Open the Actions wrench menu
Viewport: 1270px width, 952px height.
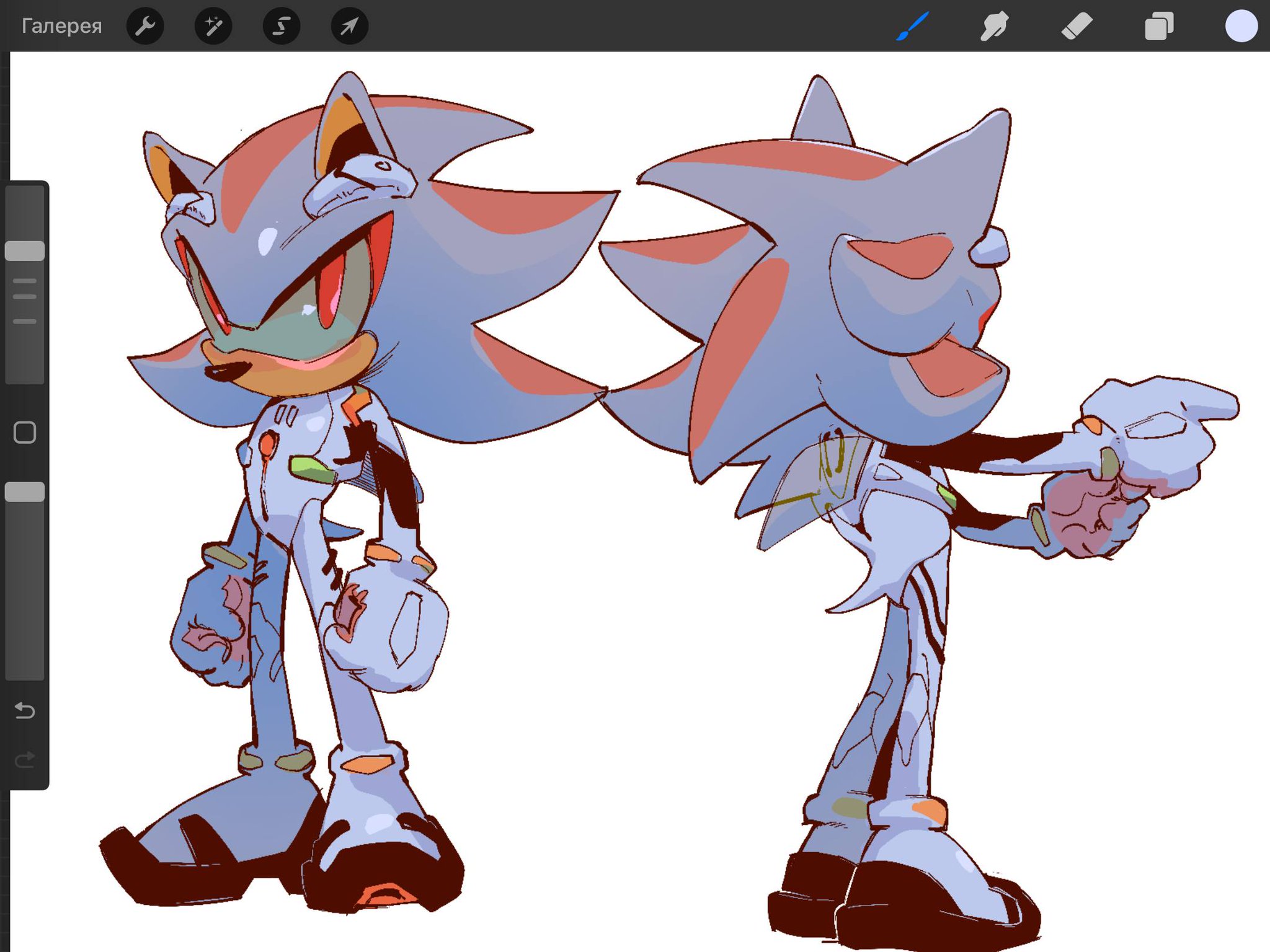tap(145, 26)
